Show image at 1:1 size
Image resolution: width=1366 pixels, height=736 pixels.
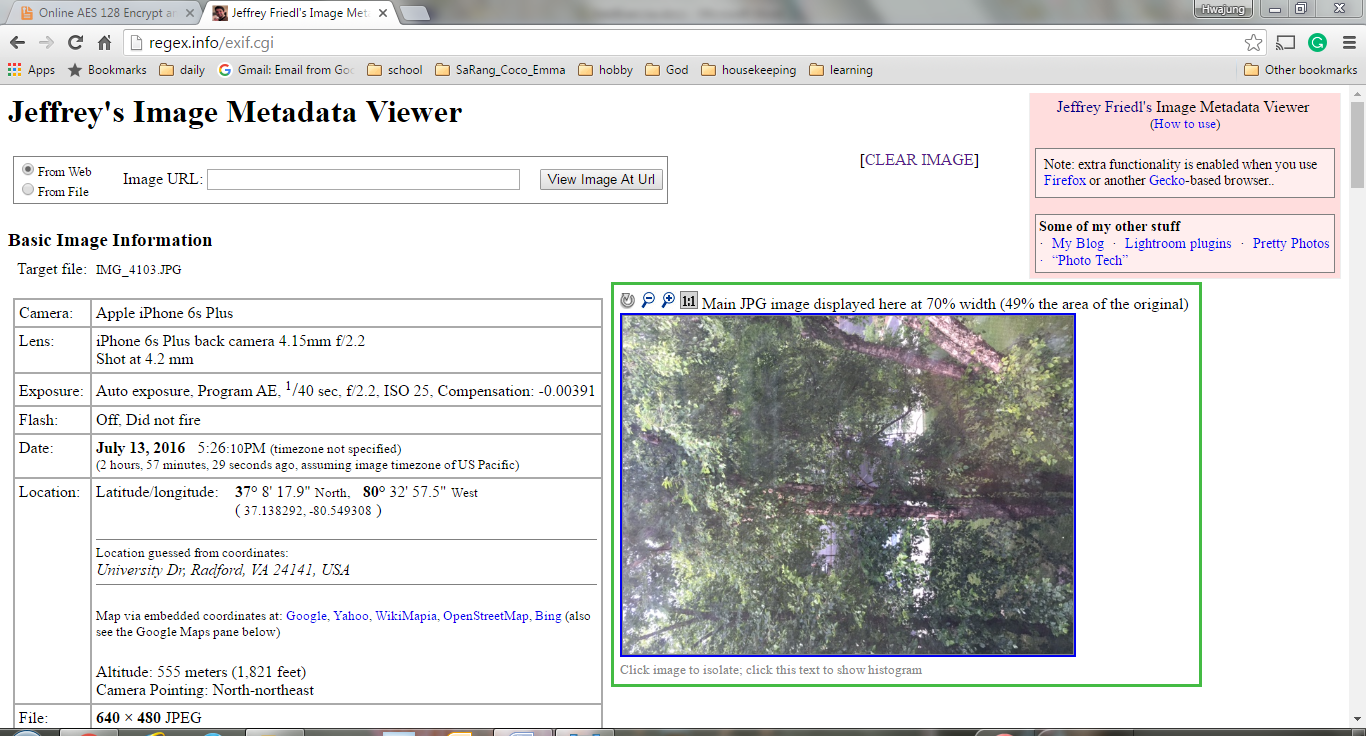(689, 300)
